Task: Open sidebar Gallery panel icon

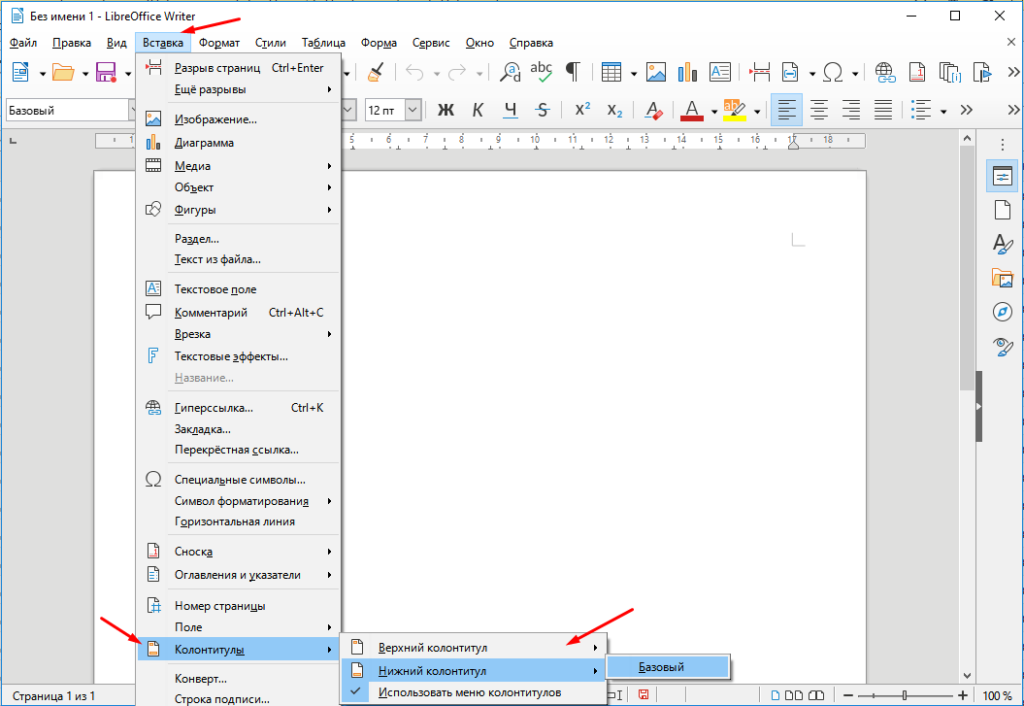Action: (1002, 278)
